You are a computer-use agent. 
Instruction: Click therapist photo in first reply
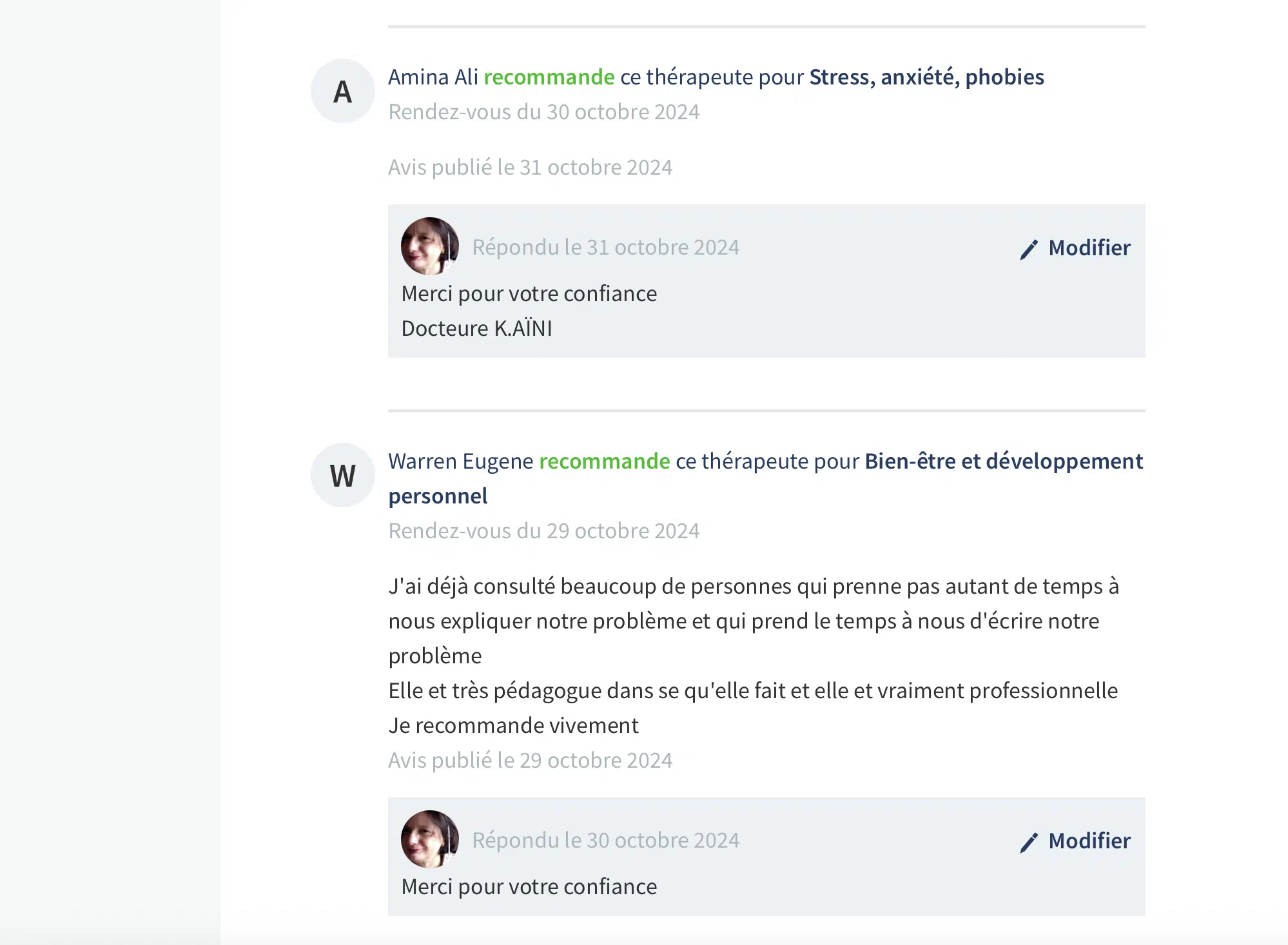tap(429, 246)
